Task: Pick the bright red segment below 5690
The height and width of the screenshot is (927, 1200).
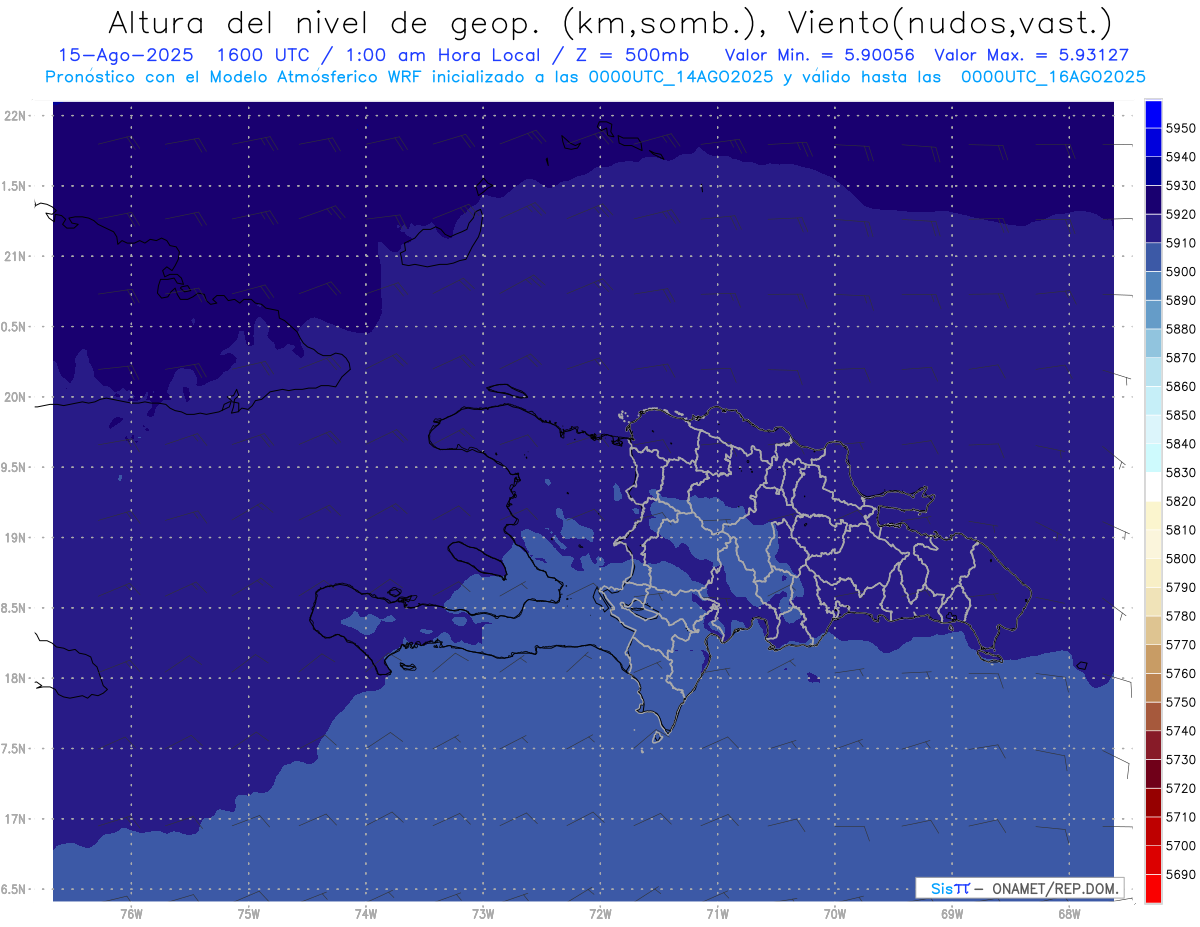Action: pos(1152,888)
